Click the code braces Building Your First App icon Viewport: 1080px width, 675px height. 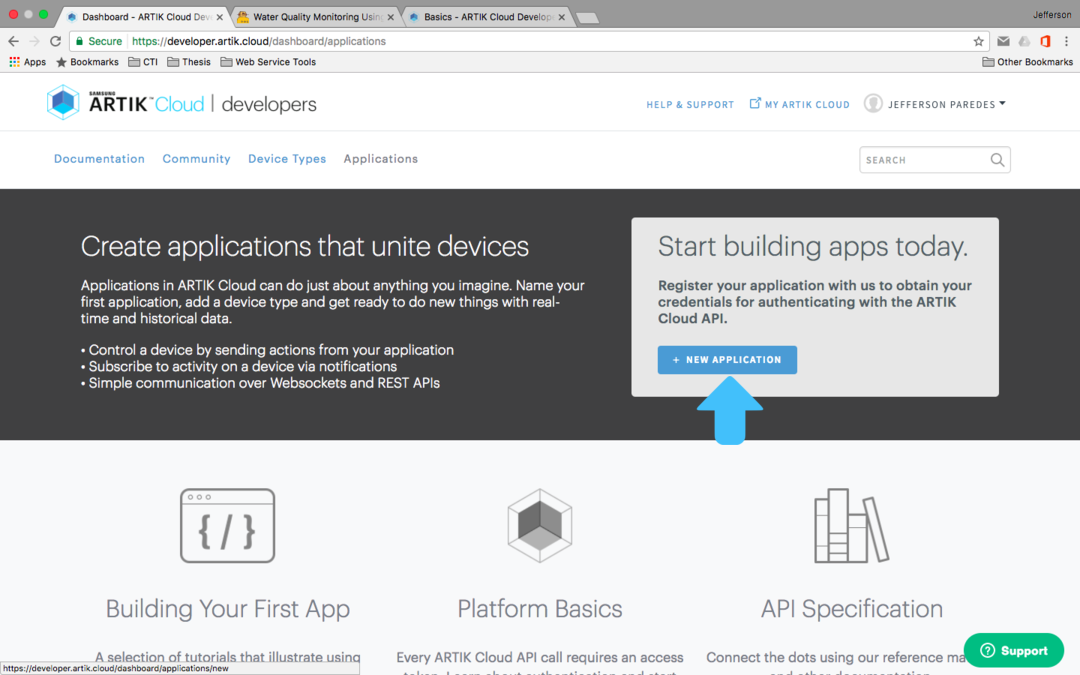(x=227, y=526)
